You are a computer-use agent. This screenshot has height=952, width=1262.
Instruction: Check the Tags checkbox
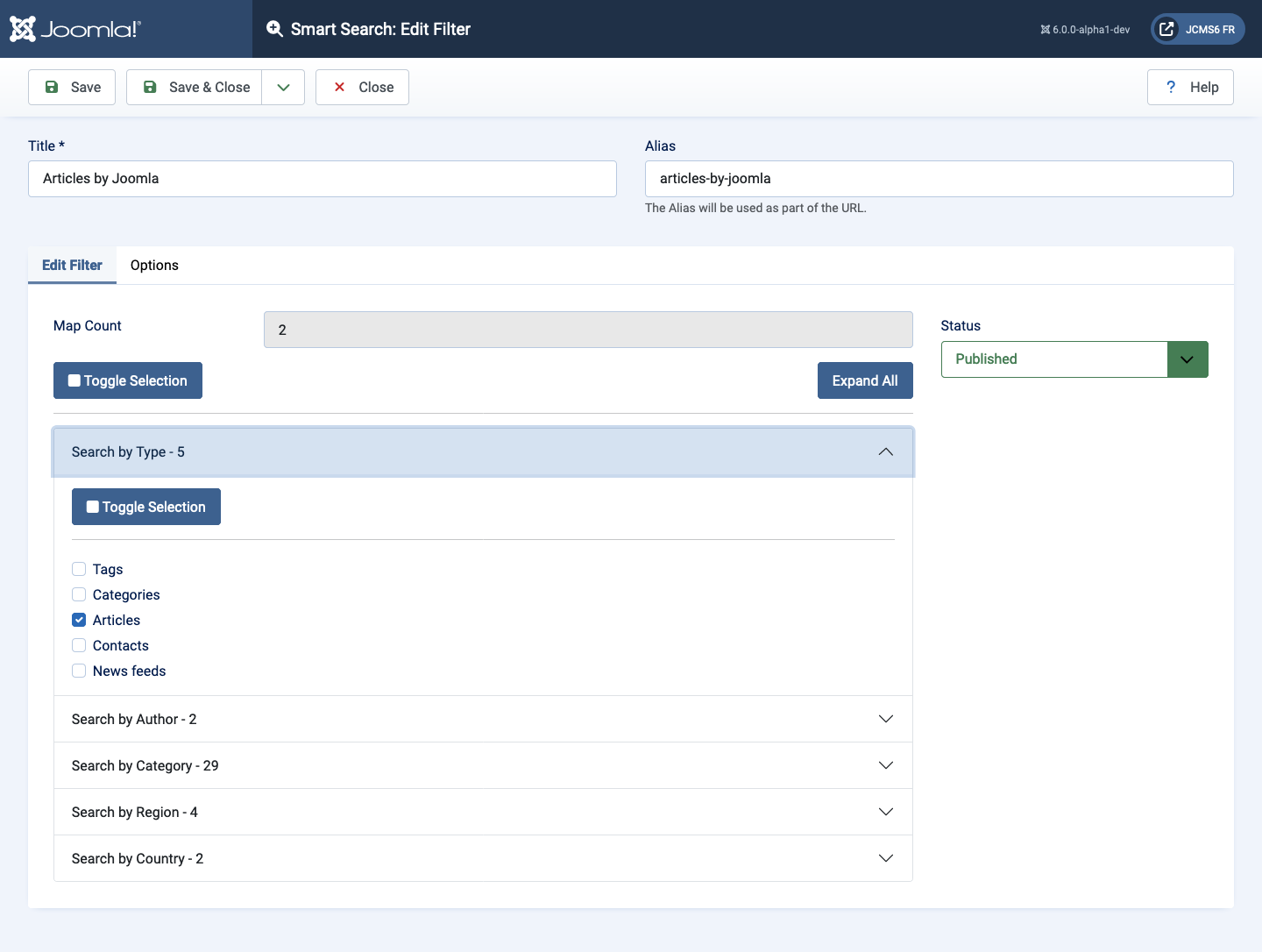click(79, 569)
